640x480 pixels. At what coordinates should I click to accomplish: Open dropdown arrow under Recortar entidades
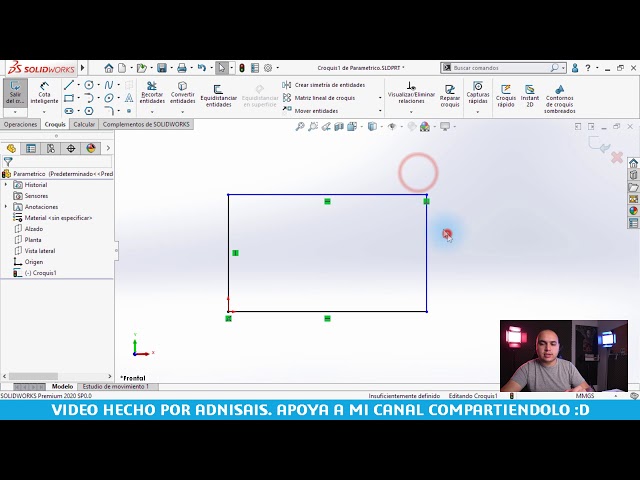152,112
